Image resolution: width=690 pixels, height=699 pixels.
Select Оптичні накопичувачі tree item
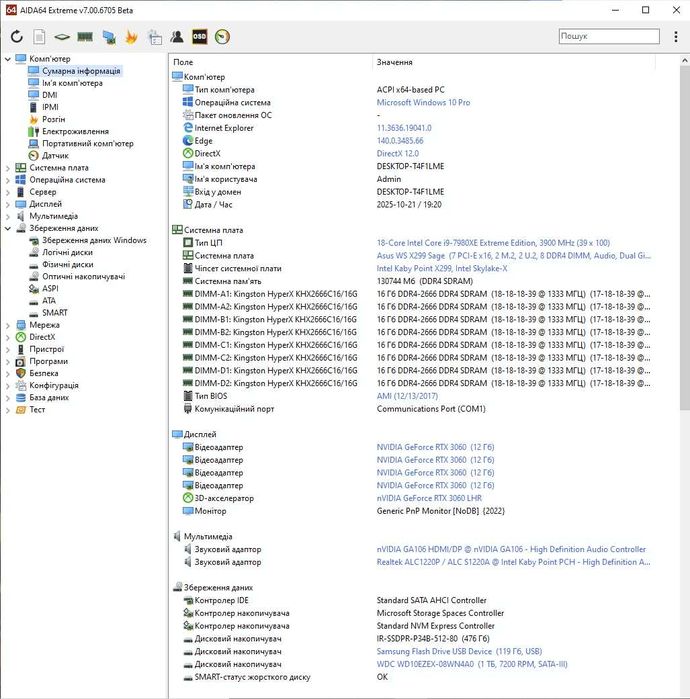click(83, 276)
